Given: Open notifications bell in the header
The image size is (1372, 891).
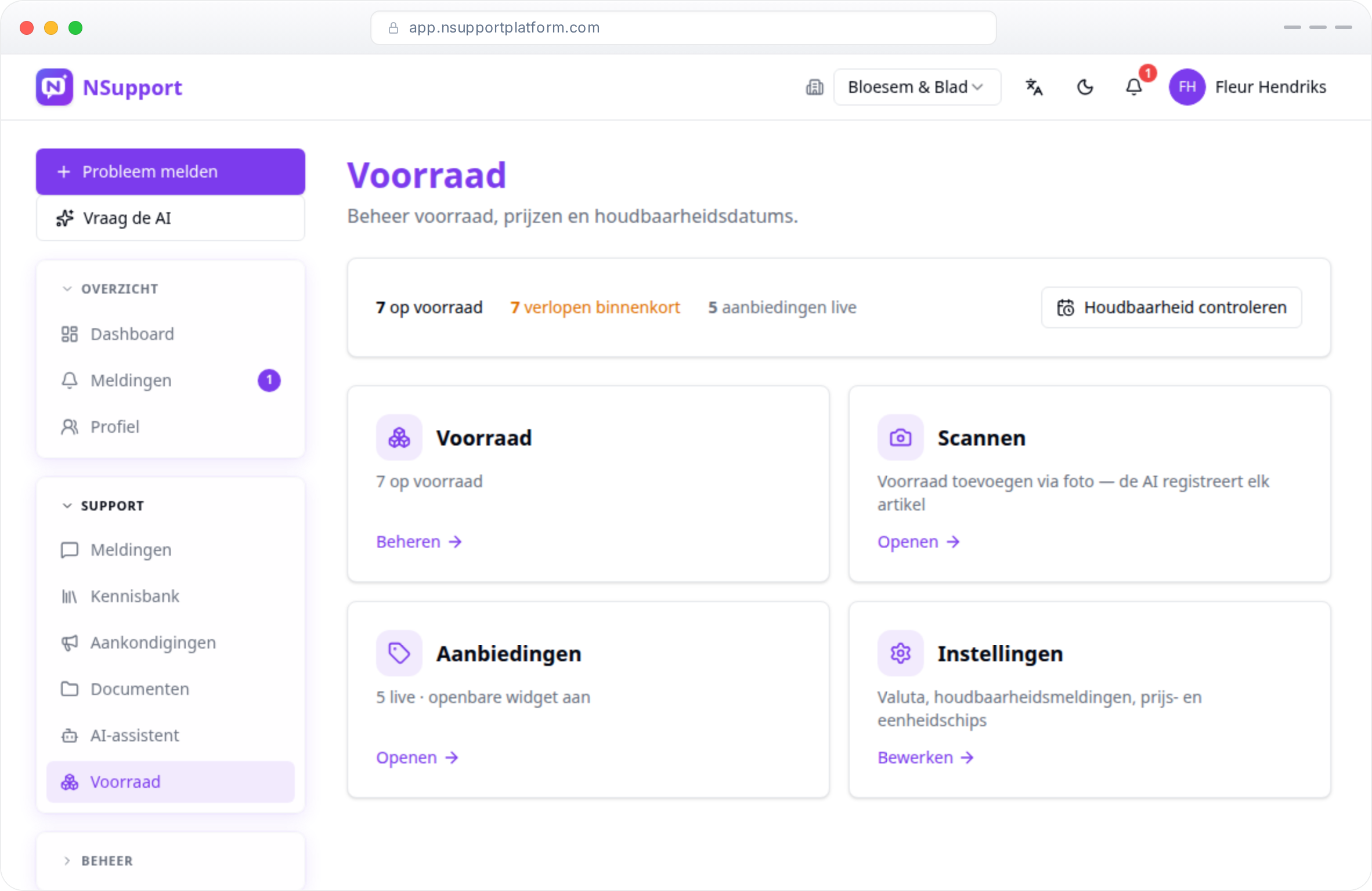Looking at the screenshot, I should [1134, 87].
